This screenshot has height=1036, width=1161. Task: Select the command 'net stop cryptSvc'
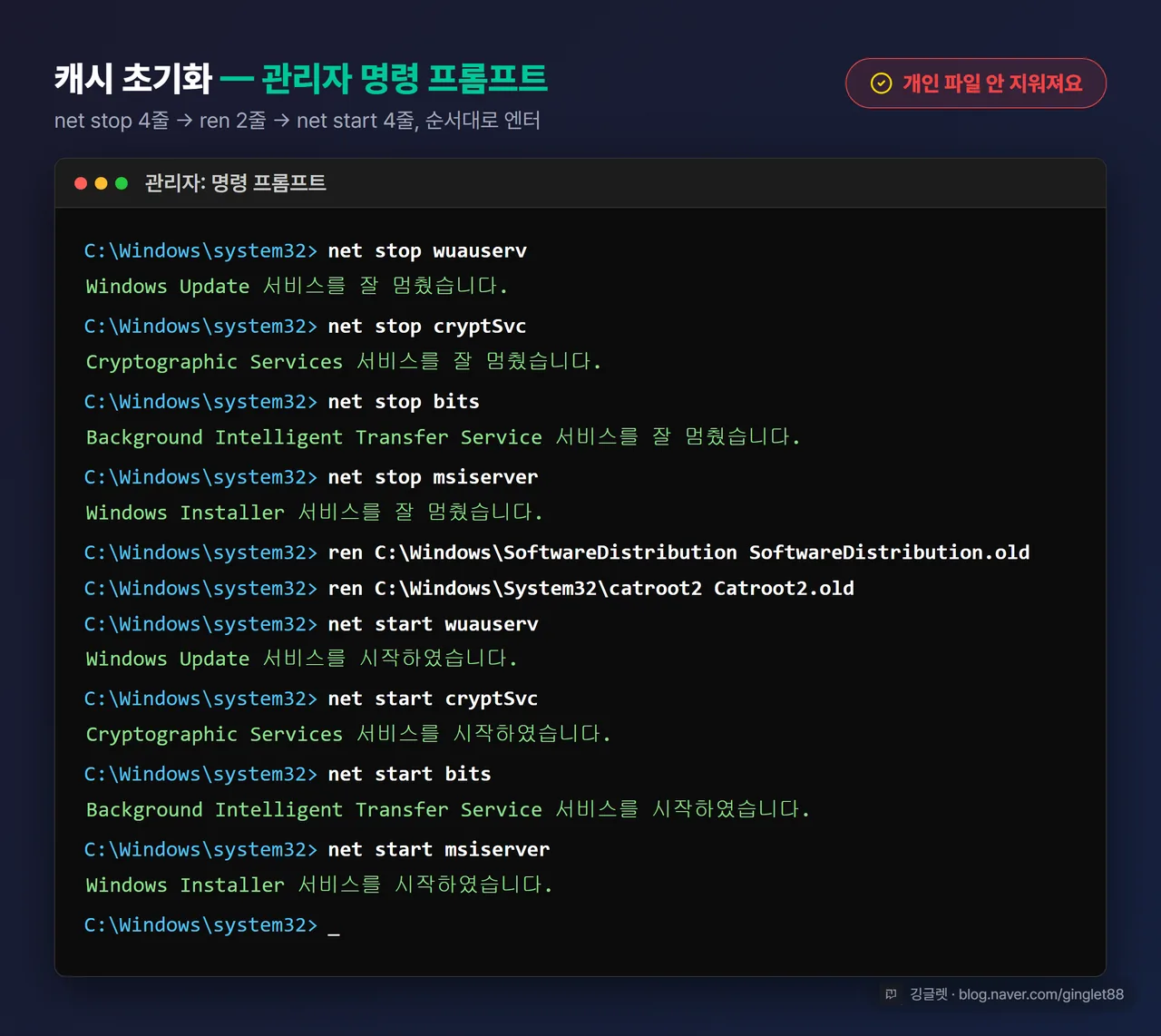tap(427, 327)
